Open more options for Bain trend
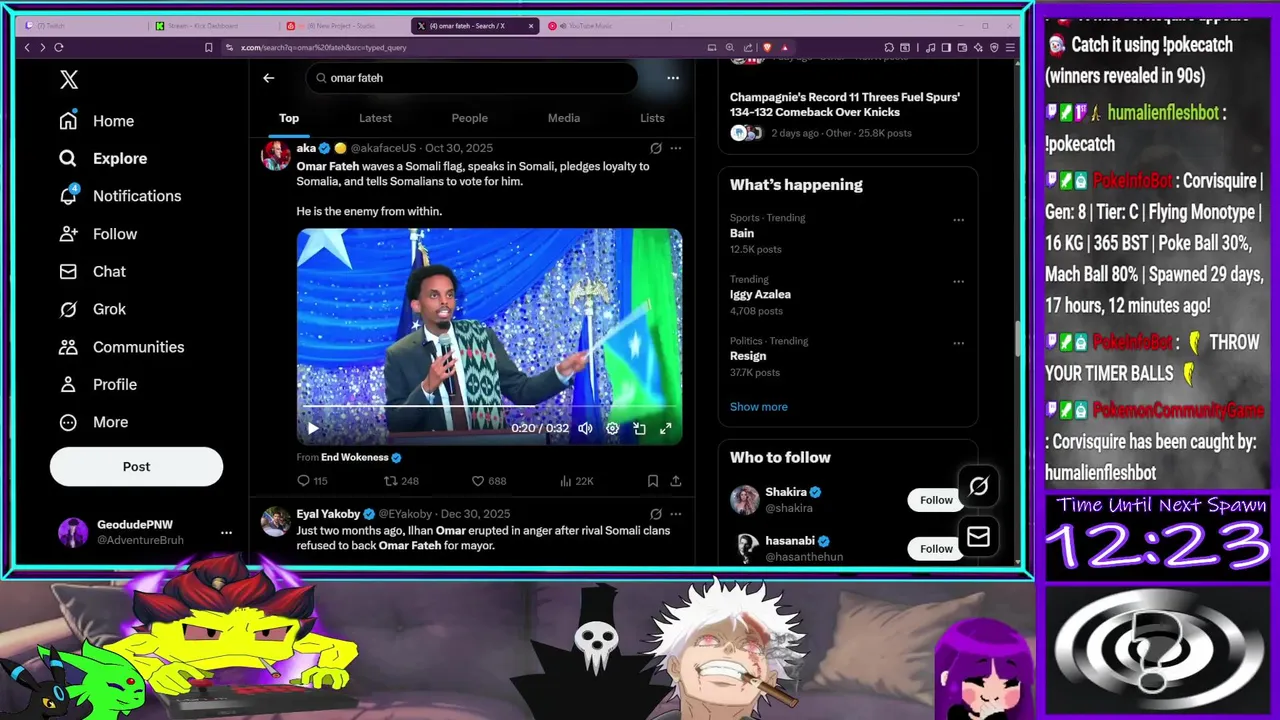Image resolution: width=1280 pixels, height=720 pixels. (x=958, y=220)
